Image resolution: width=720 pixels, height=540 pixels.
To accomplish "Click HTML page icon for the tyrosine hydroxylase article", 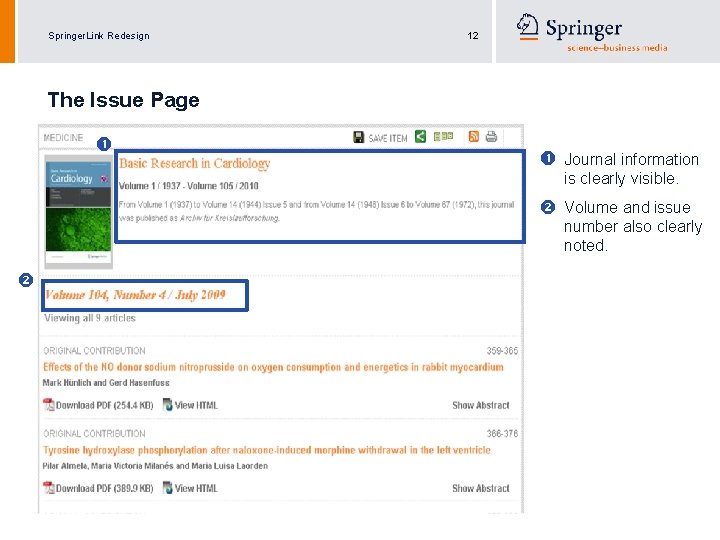I will coord(168,488).
